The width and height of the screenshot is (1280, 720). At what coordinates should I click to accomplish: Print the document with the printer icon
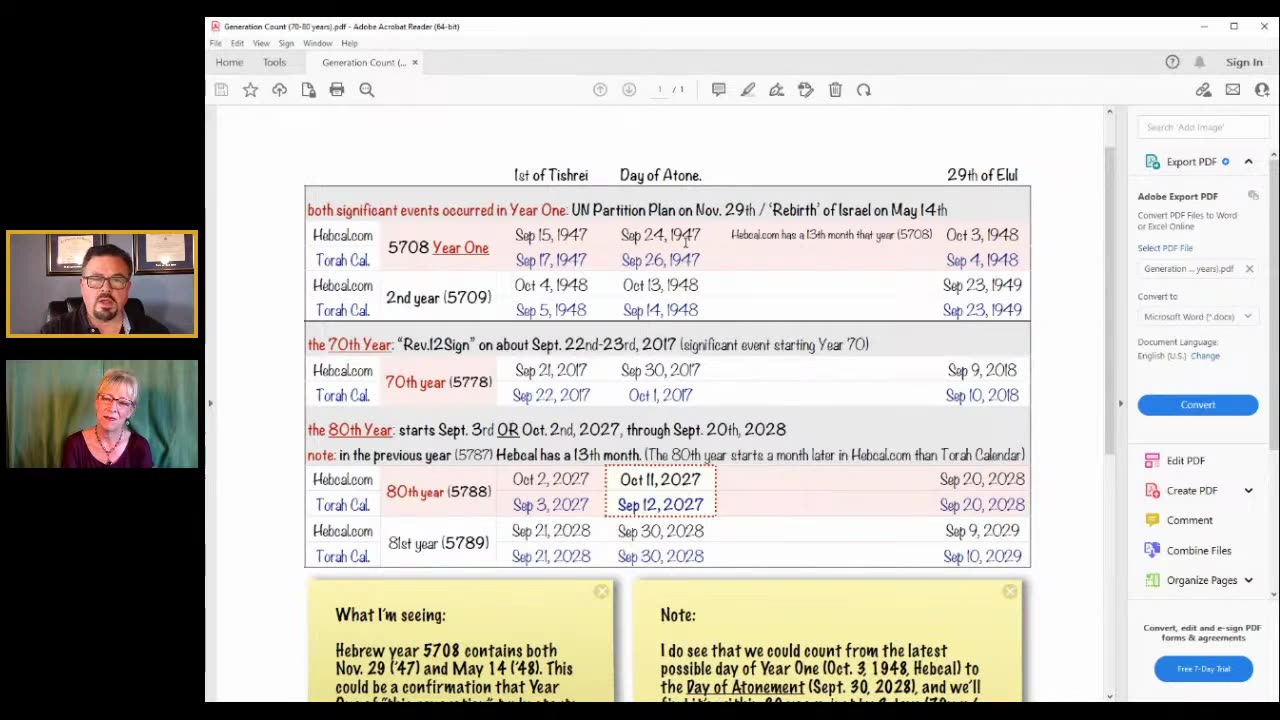click(337, 90)
